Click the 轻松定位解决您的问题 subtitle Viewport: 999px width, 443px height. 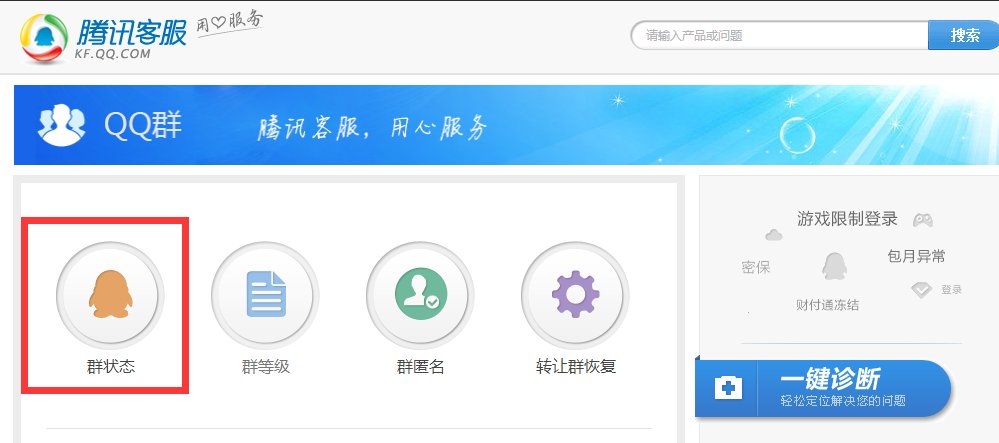tap(843, 401)
